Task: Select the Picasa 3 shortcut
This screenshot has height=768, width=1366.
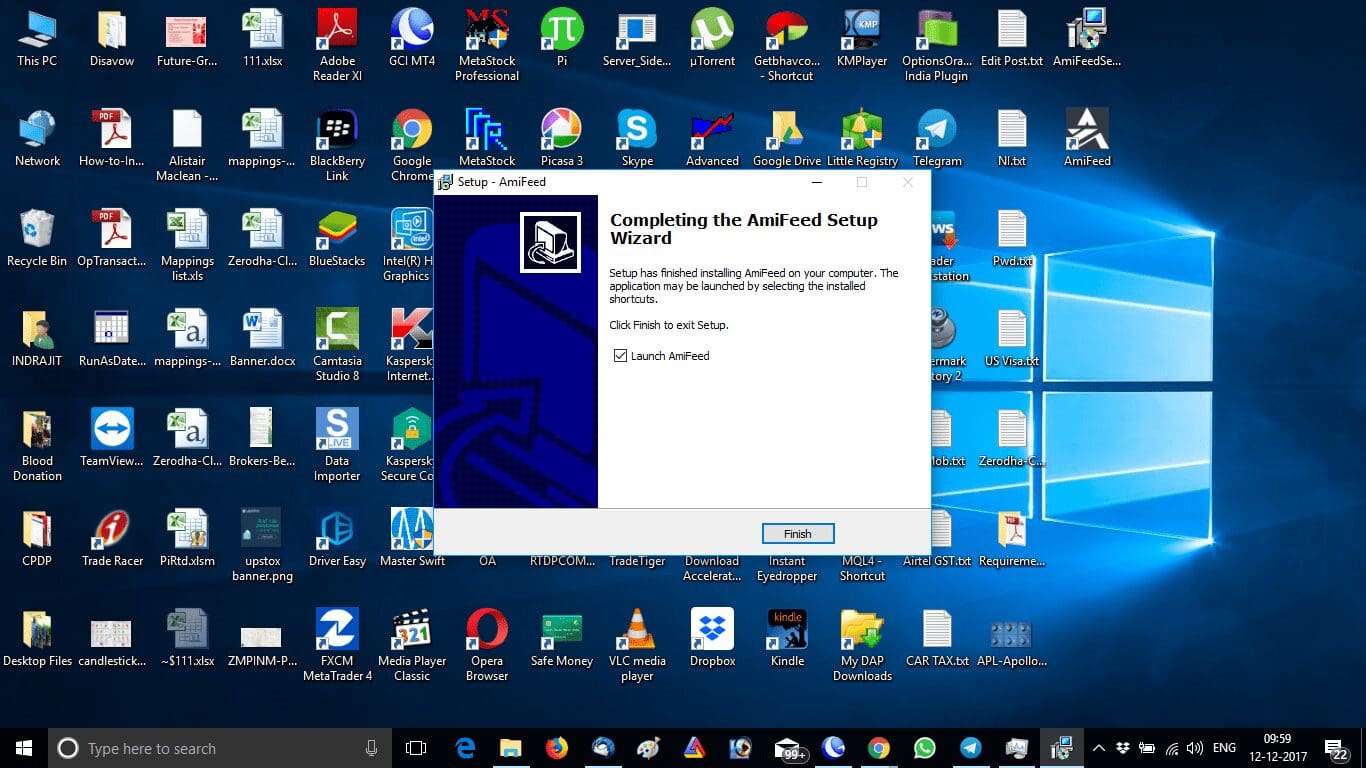Action: pyautogui.click(x=562, y=138)
